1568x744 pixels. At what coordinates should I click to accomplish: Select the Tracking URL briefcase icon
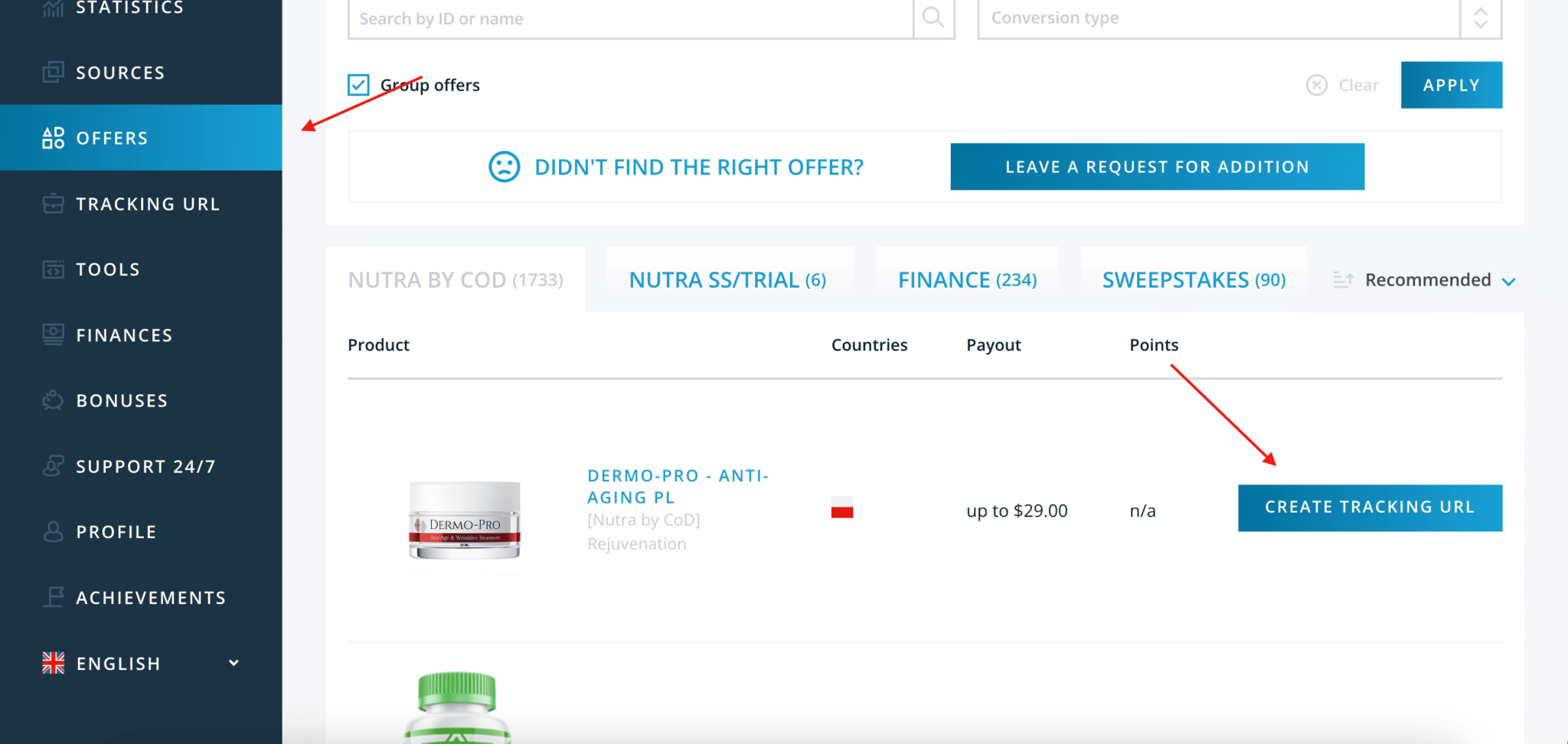coord(52,204)
